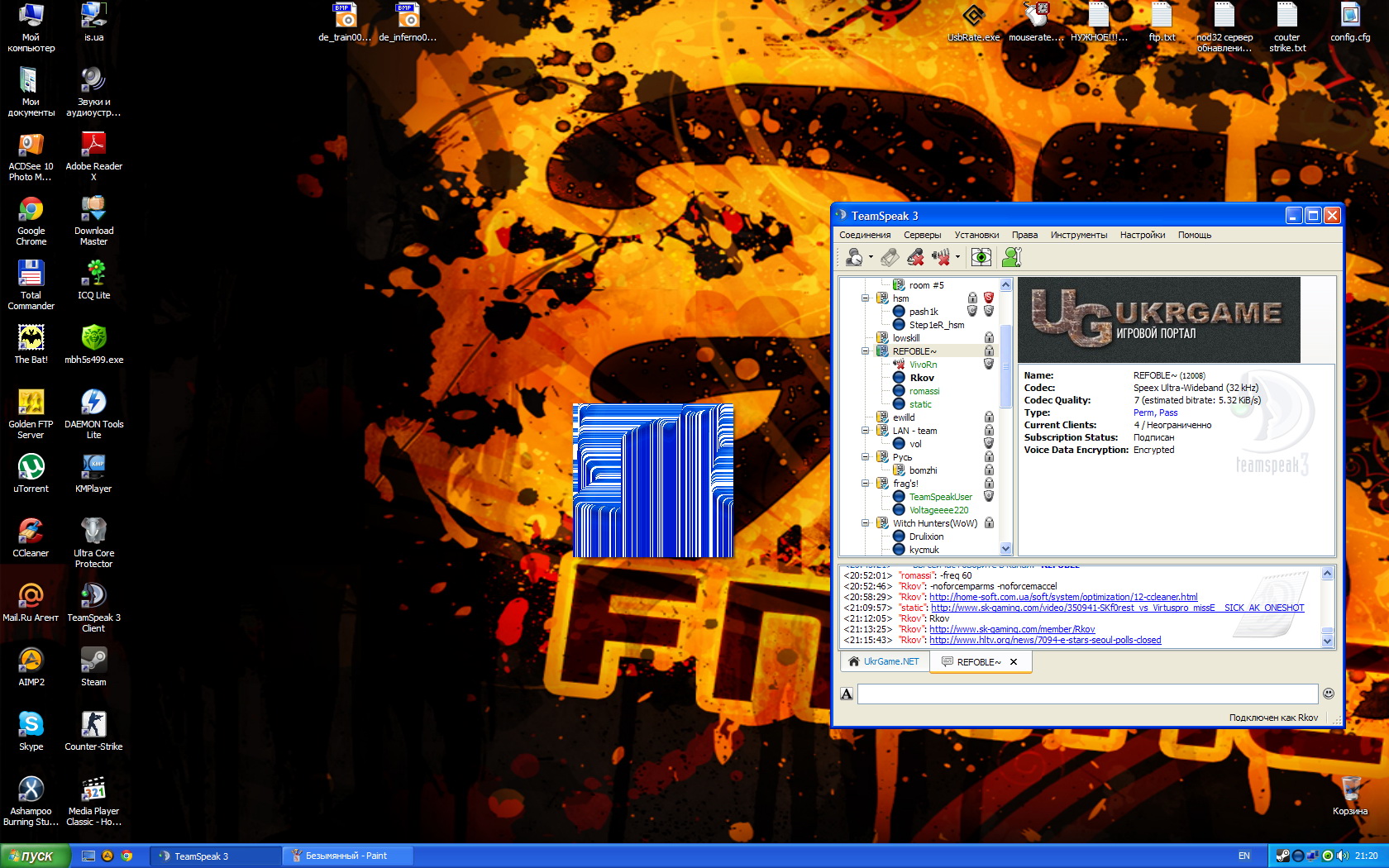Select the config.cfg desktop file
This screenshot has height=868, width=1389.
tap(1350, 22)
